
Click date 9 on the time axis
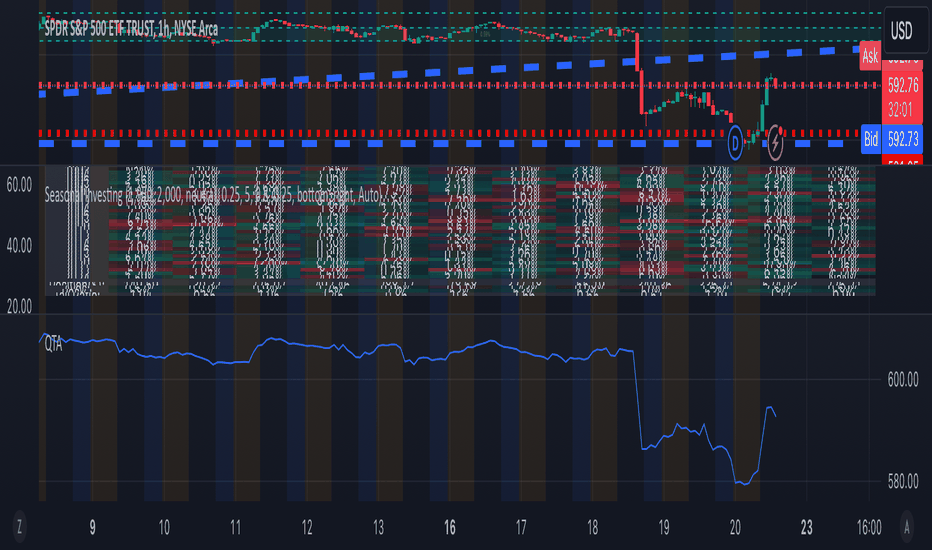tap(92, 527)
